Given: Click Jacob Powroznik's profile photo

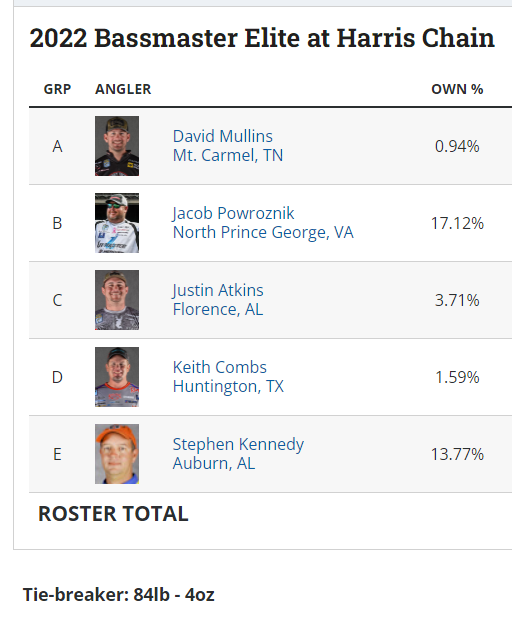Looking at the screenshot, I should 117,223.
